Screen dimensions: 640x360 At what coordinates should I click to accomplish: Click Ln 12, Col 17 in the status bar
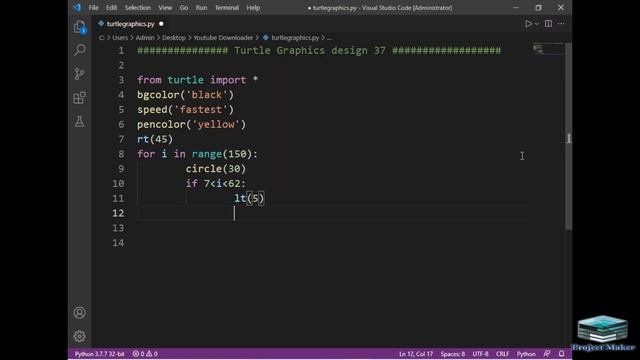tap(416, 354)
